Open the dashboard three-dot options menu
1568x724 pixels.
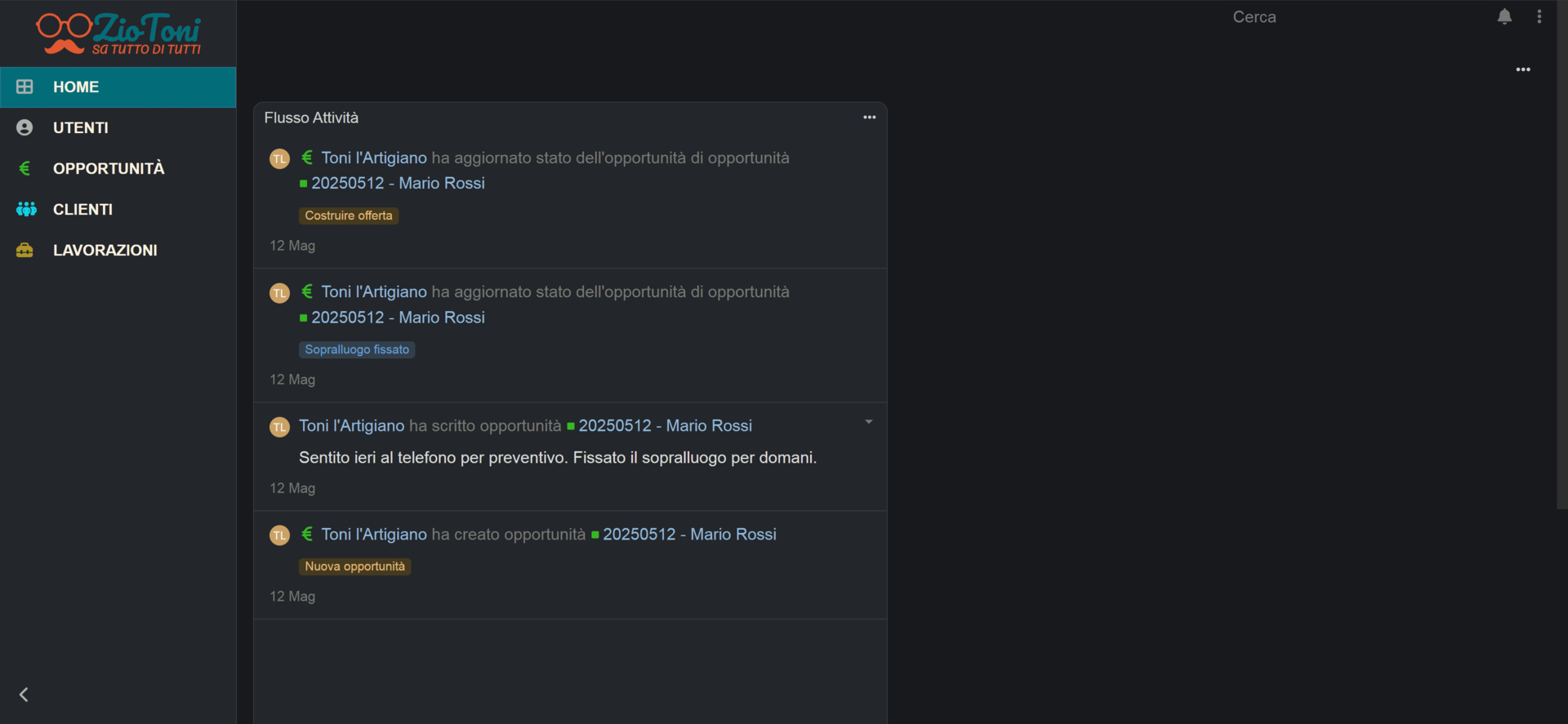click(x=1523, y=69)
